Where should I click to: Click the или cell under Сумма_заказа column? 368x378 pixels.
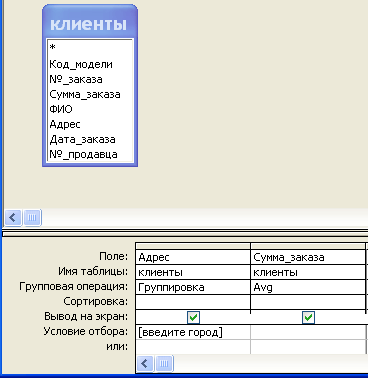tap(308, 347)
